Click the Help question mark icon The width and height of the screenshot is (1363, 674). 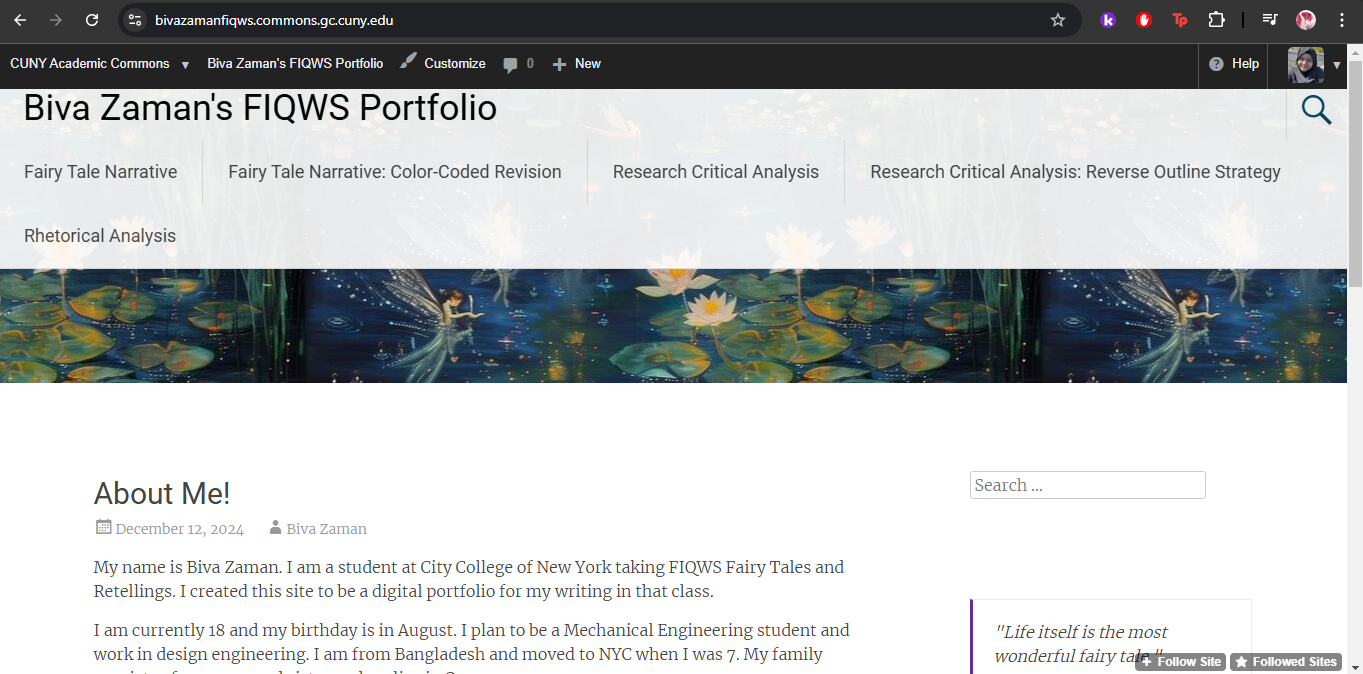[x=1216, y=64]
